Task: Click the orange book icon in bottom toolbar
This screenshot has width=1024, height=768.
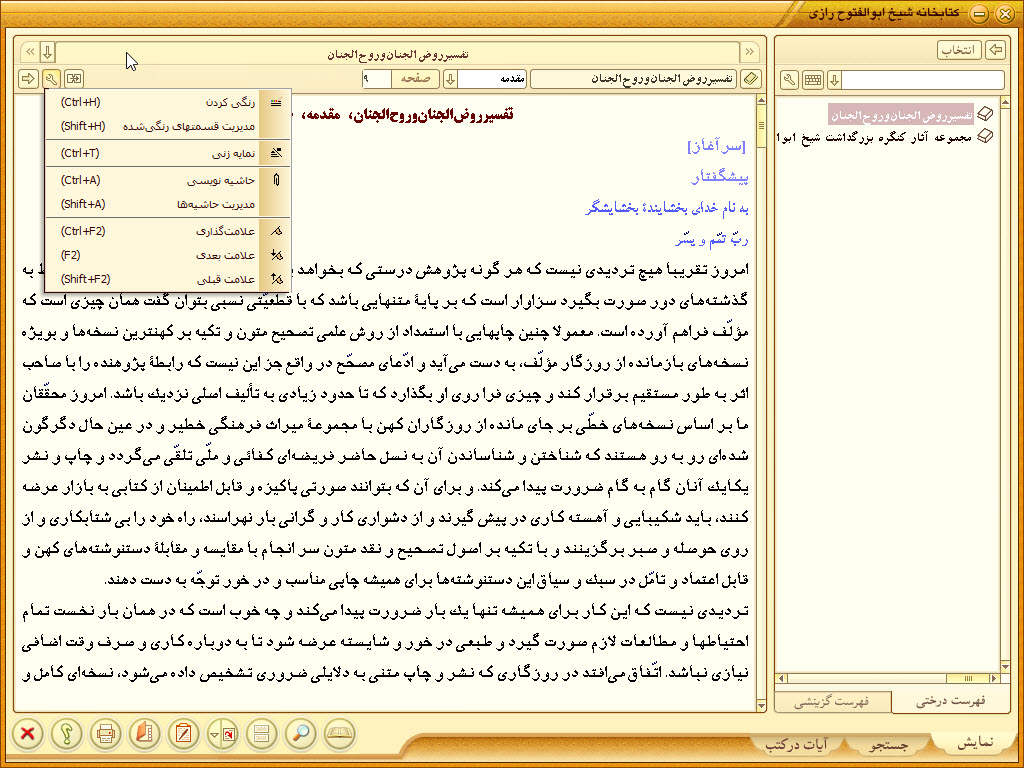Action: click(145, 733)
